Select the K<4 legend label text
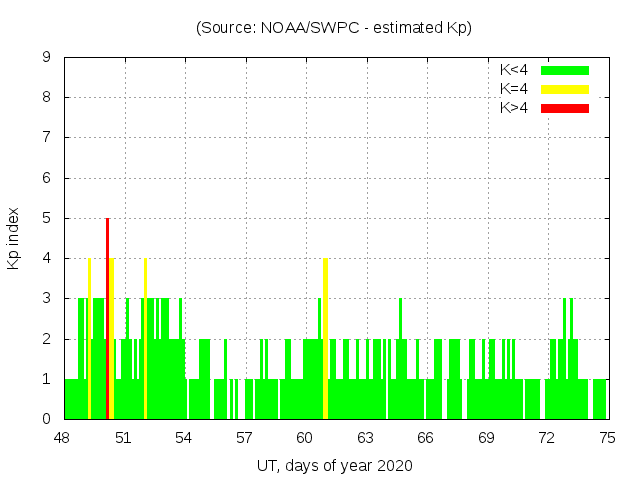 [514, 70]
